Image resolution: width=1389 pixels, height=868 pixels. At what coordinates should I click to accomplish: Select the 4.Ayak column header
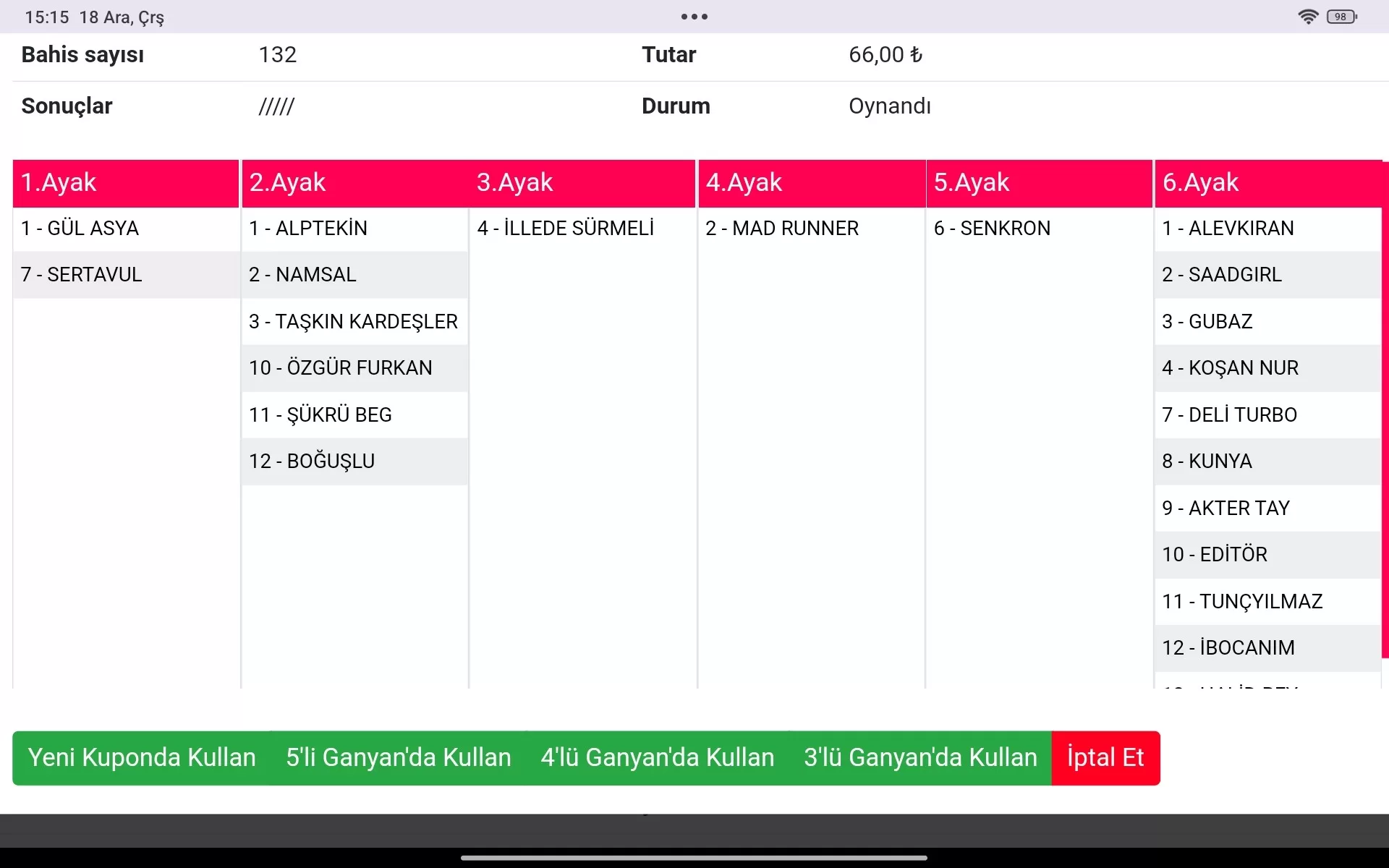[x=812, y=183]
